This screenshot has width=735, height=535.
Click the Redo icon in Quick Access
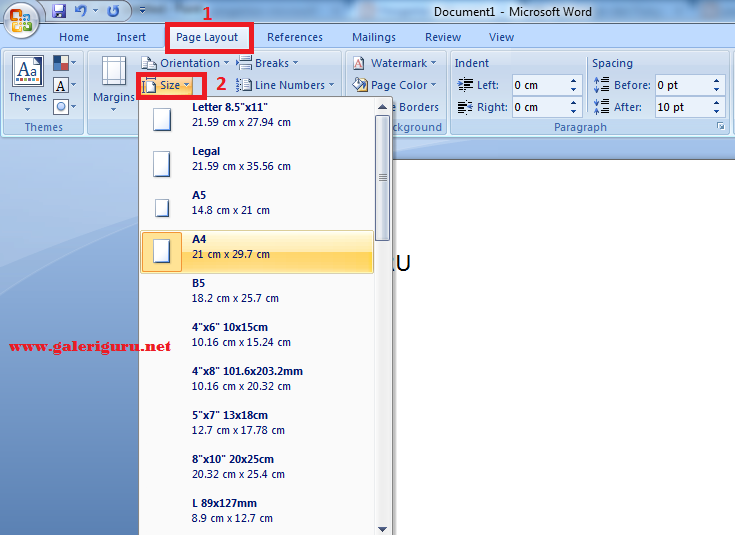click(x=113, y=11)
